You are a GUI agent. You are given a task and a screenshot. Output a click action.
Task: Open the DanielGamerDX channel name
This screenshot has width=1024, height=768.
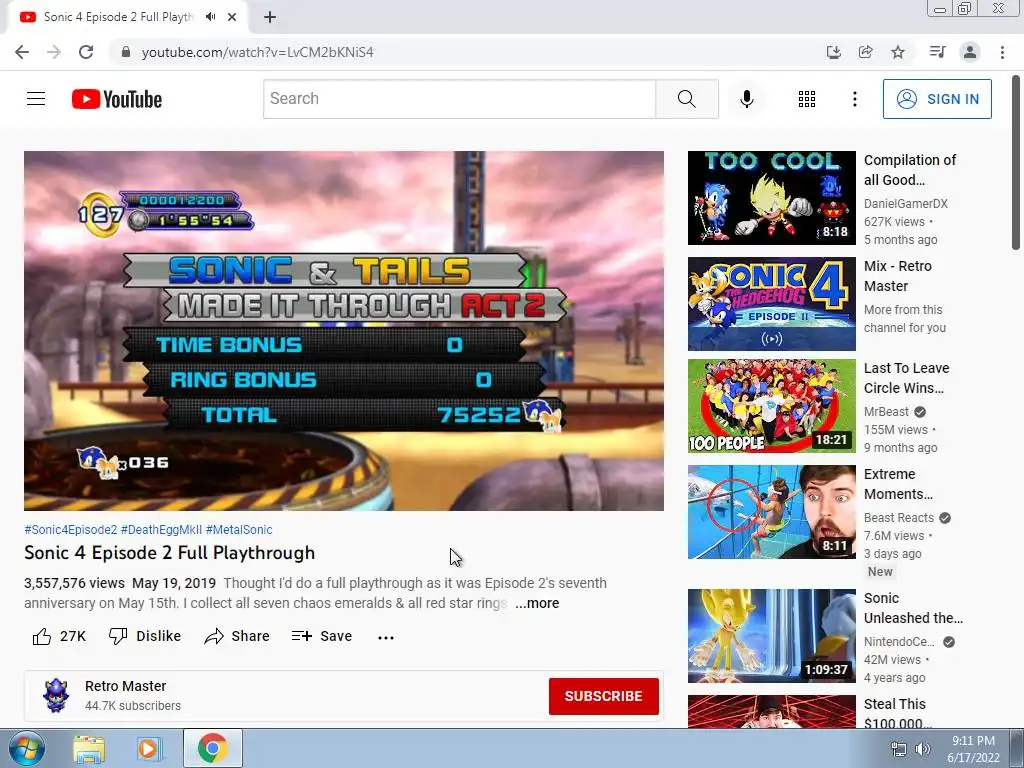pos(906,204)
